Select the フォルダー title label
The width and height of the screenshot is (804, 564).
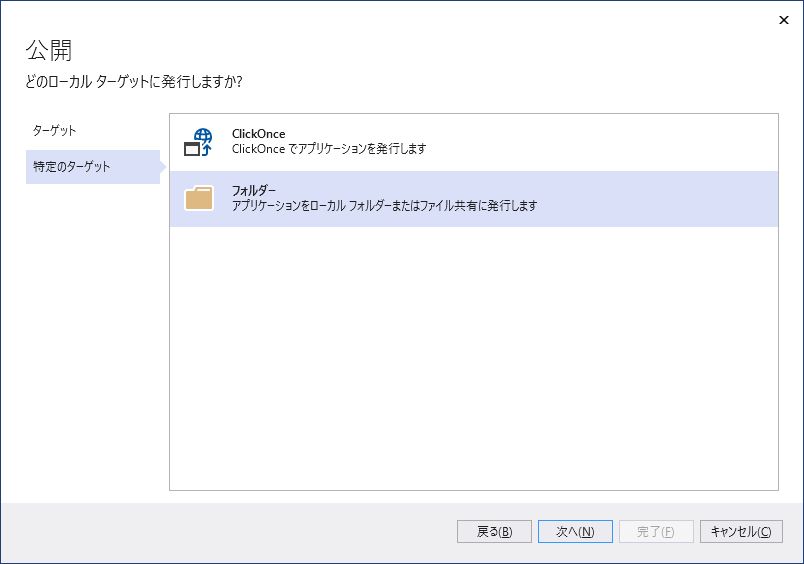click(253, 191)
